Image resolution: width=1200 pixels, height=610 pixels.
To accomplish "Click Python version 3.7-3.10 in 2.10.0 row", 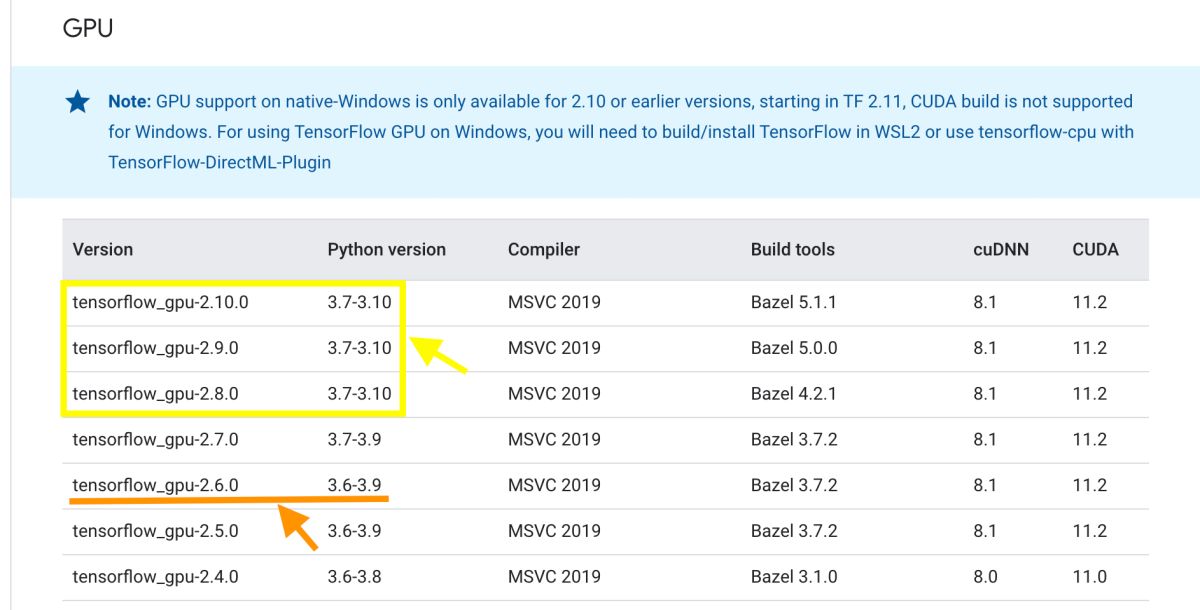I will point(360,302).
